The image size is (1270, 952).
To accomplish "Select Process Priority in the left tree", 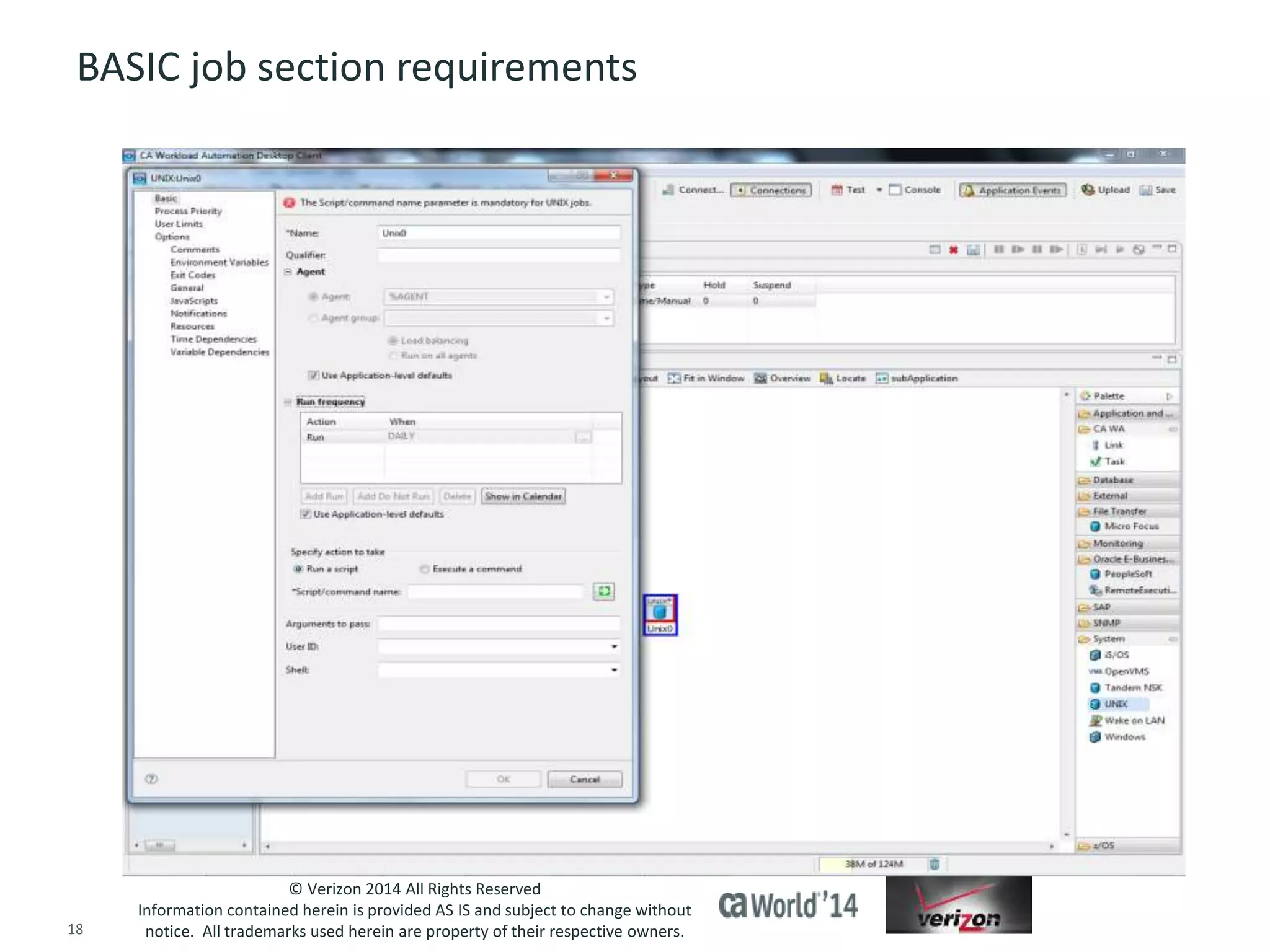I will click(189, 211).
